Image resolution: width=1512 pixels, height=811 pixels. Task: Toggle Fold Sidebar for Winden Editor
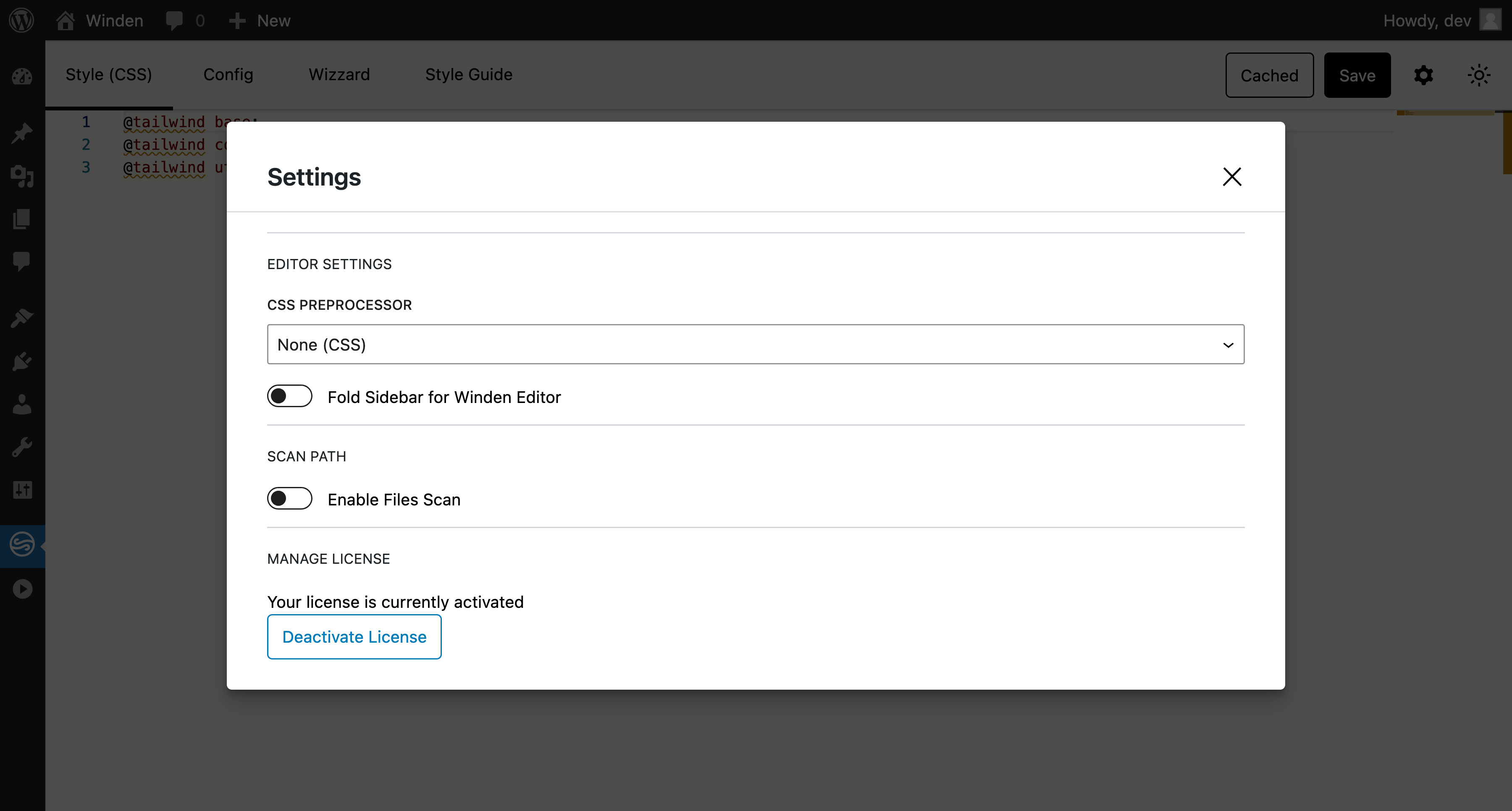click(289, 396)
